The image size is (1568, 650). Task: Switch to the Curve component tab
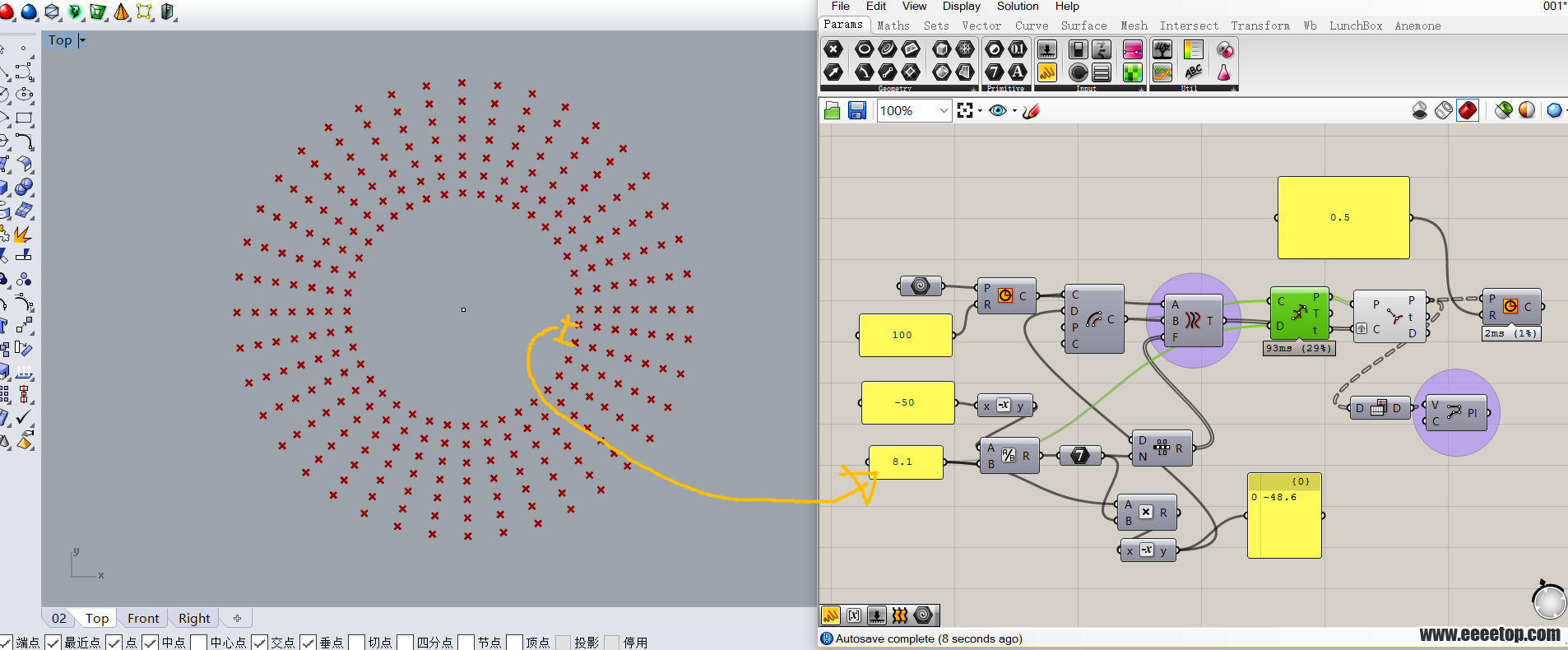click(1032, 26)
